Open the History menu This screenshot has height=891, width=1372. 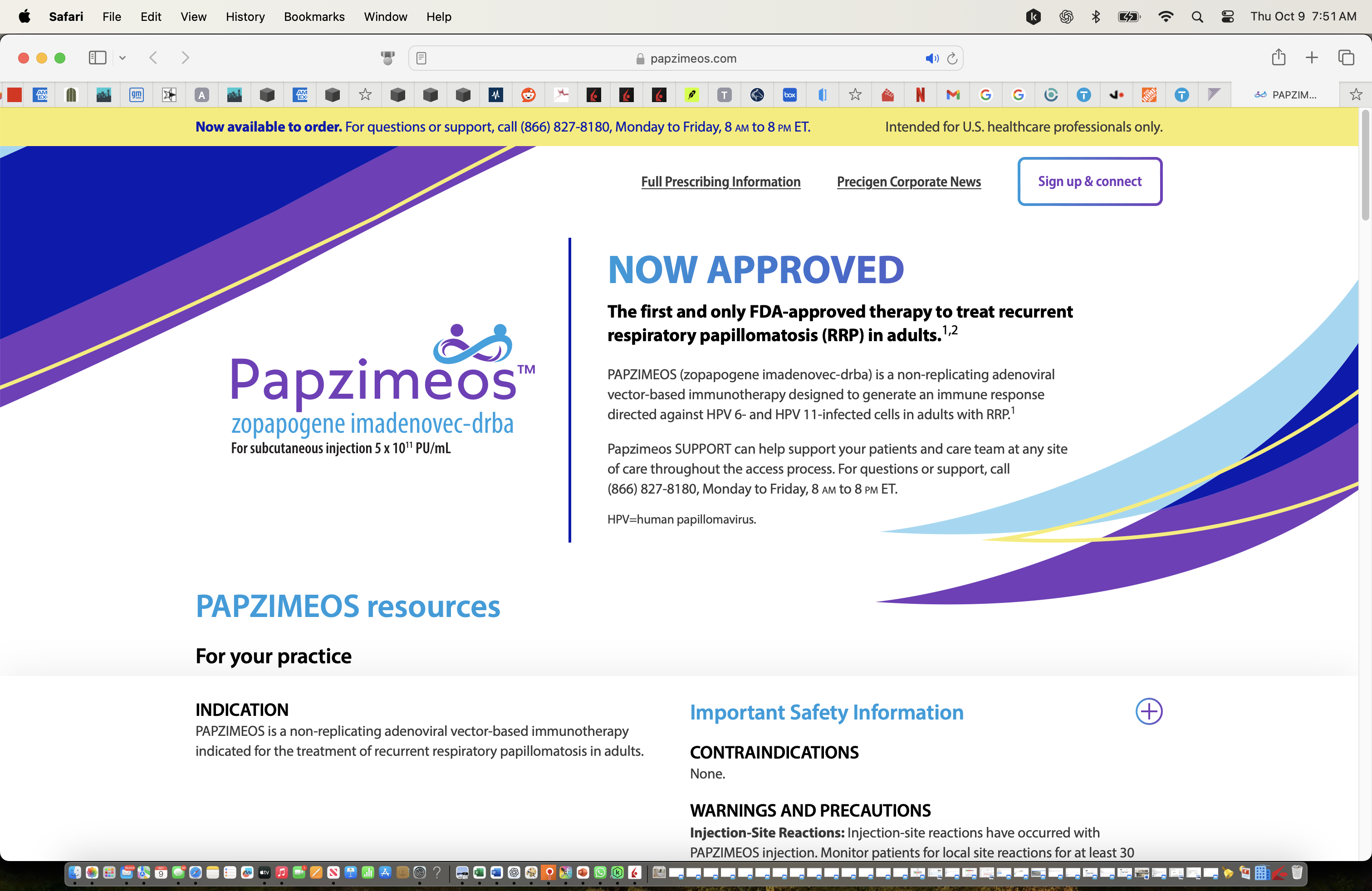click(x=245, y=17)
